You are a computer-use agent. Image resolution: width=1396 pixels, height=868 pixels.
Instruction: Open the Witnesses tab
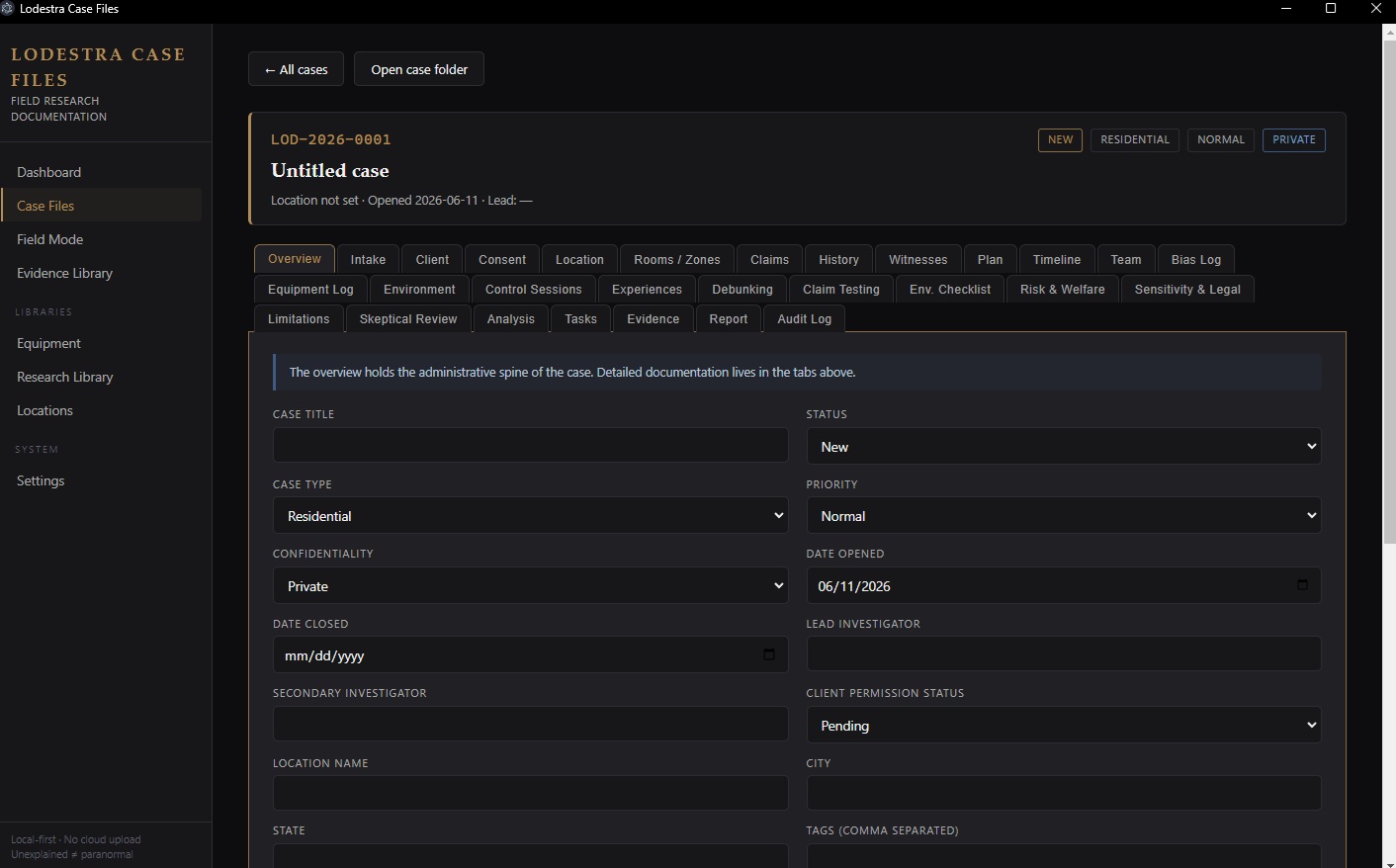[917, 259]
